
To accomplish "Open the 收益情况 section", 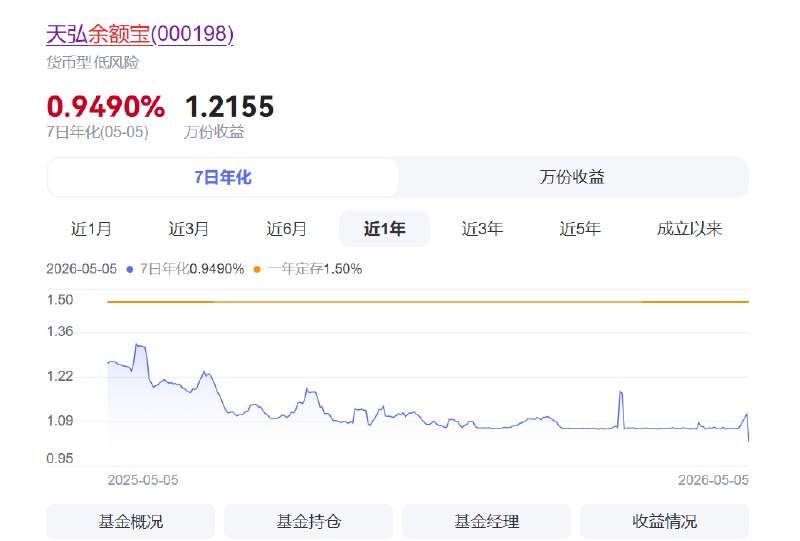I will coord(664,522).
